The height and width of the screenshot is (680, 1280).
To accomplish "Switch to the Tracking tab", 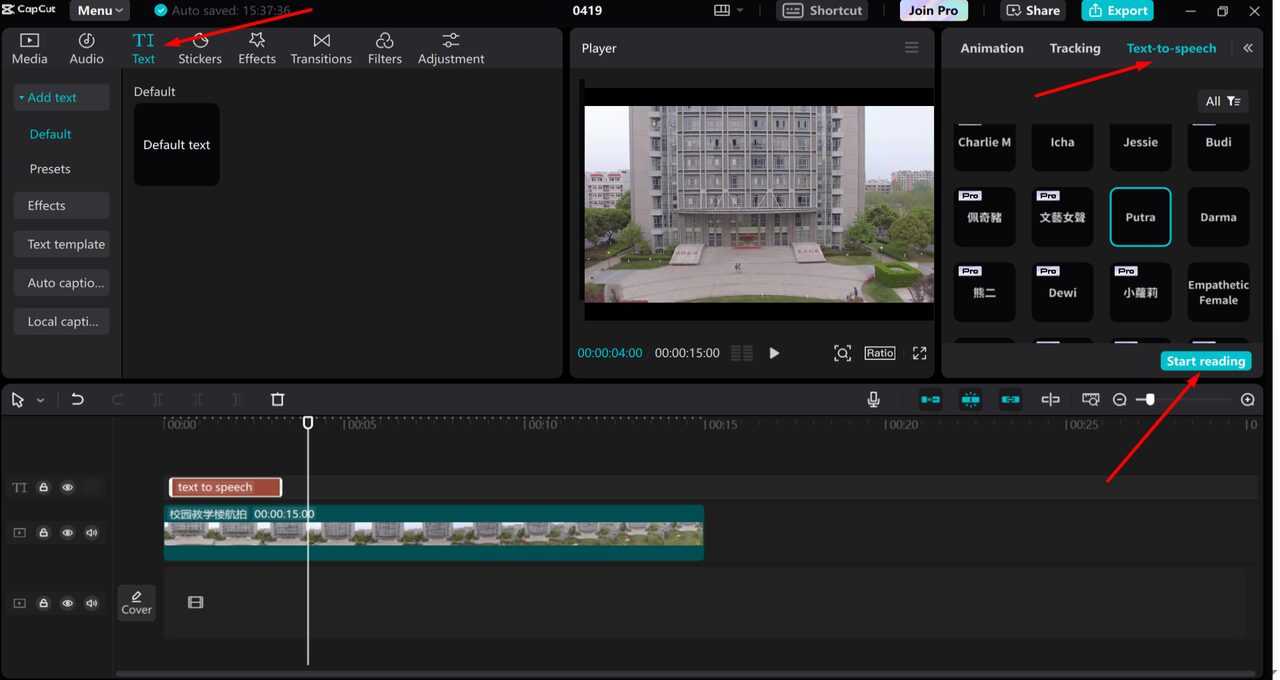I will (x=1074, y=48).
